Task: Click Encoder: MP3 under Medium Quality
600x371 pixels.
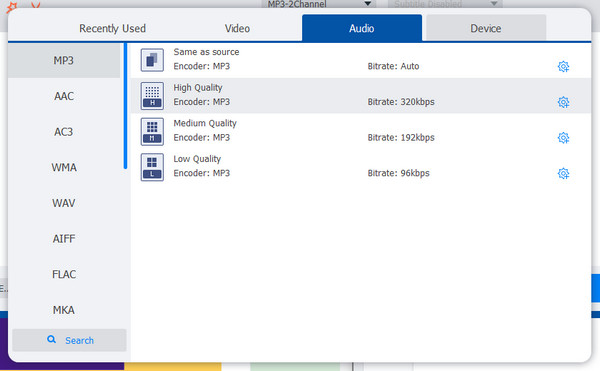Action: (x=202, y=137)
